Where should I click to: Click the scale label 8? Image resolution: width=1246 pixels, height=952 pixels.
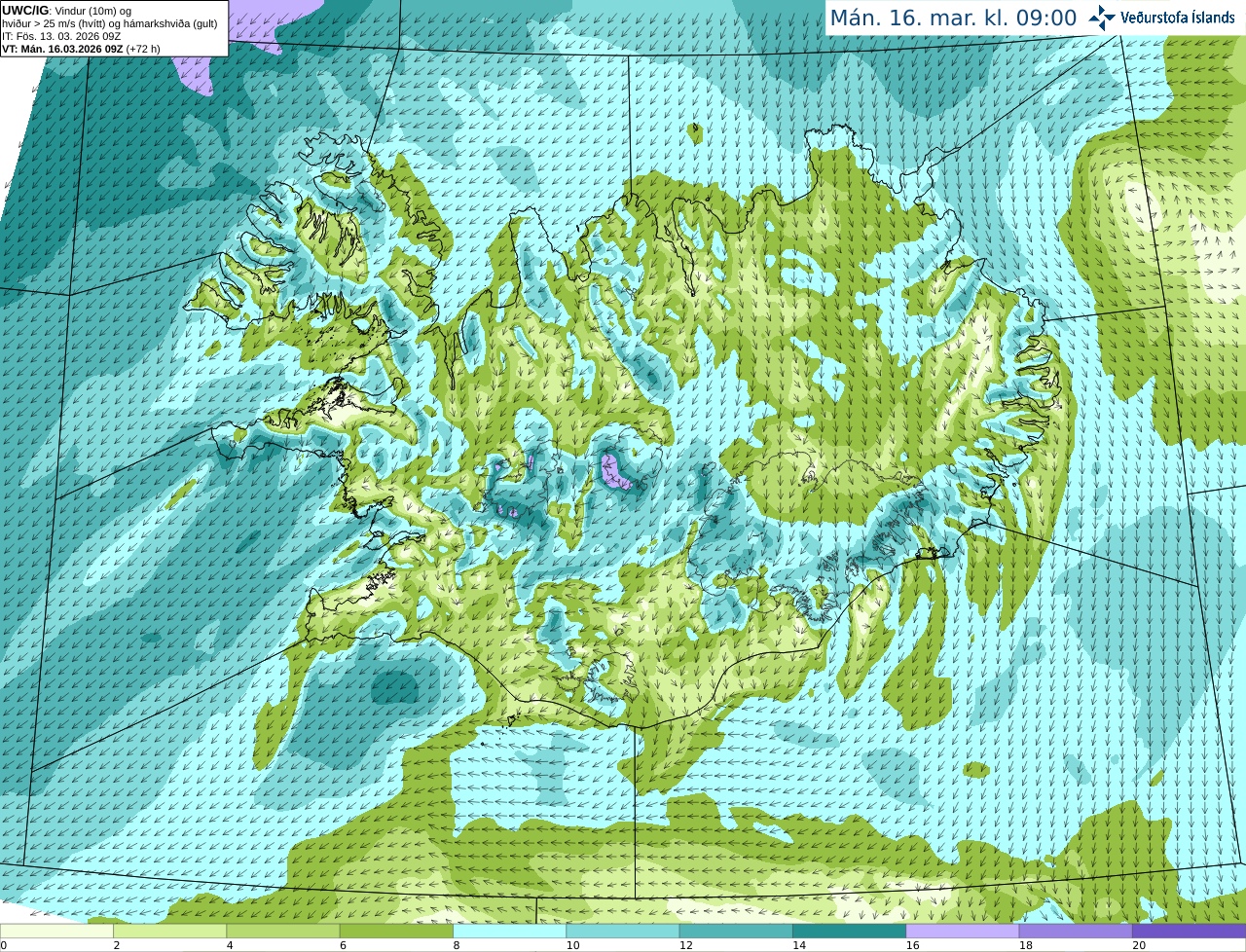pos(457,945)
